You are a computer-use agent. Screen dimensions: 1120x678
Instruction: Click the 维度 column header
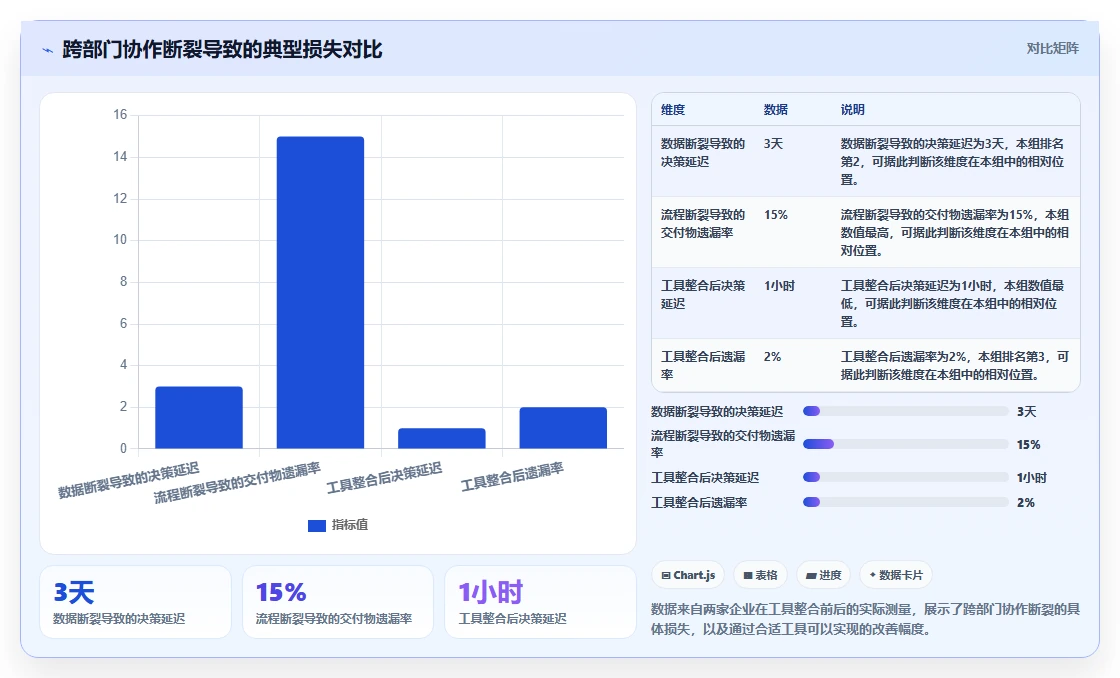(673, 109)
